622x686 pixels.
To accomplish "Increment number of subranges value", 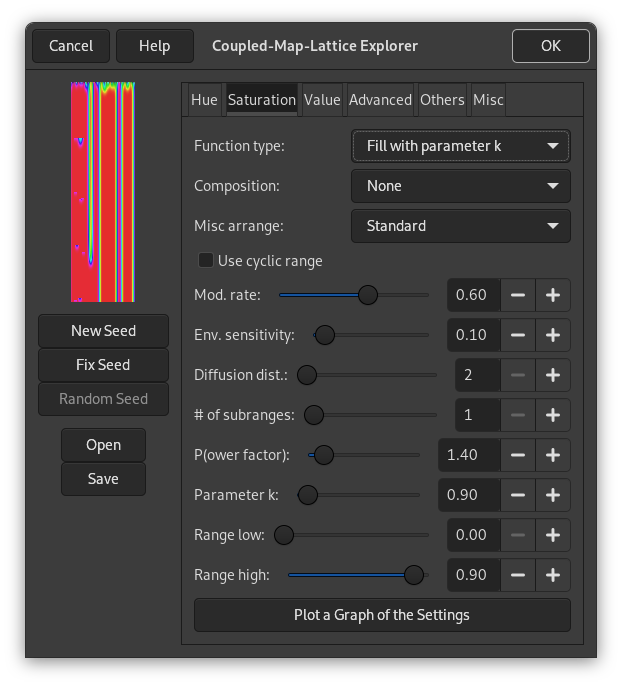I will pyautogui.click(x=553, y=415).
